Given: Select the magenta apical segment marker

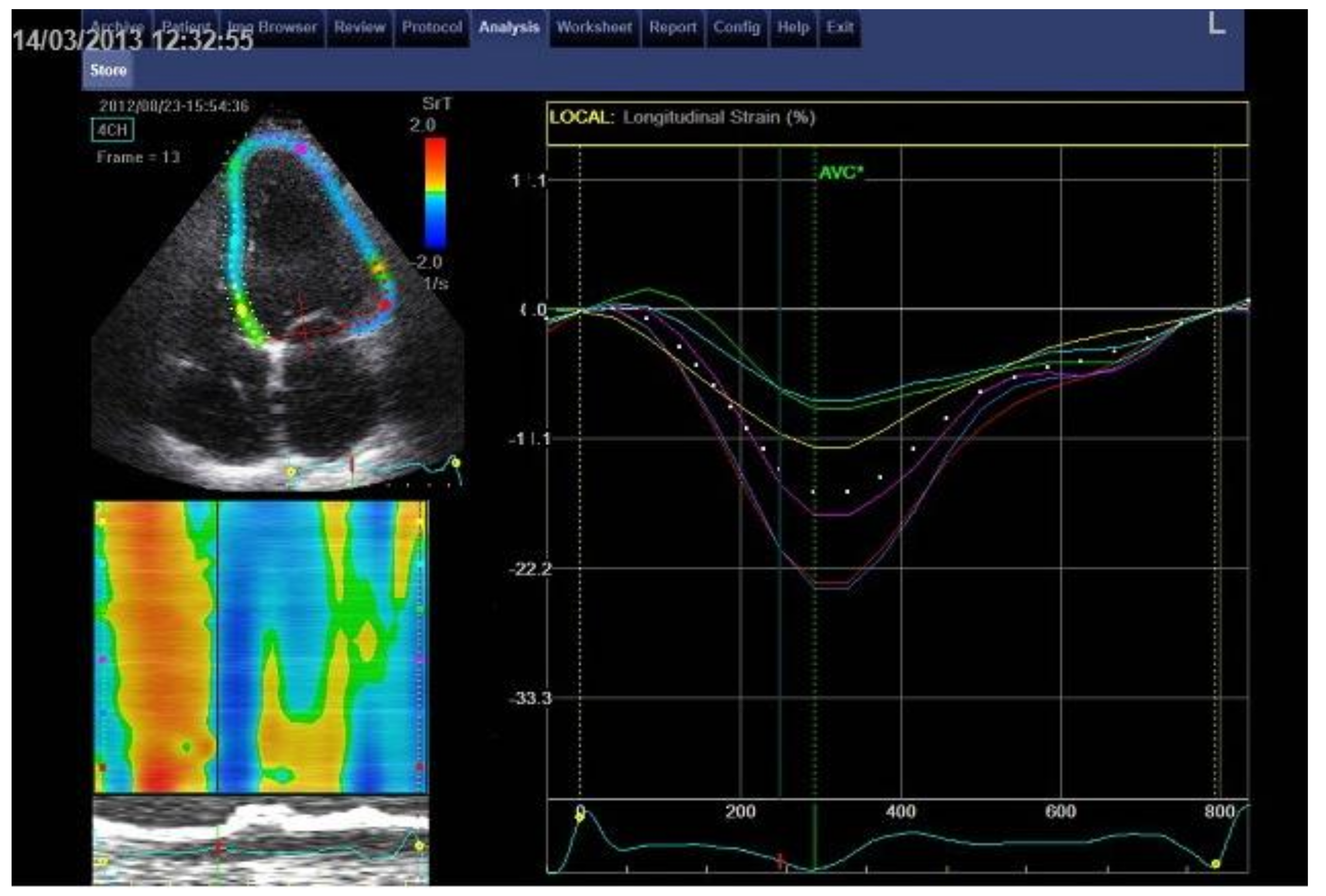Looking at the screenshot, I should tap(302, 148).
